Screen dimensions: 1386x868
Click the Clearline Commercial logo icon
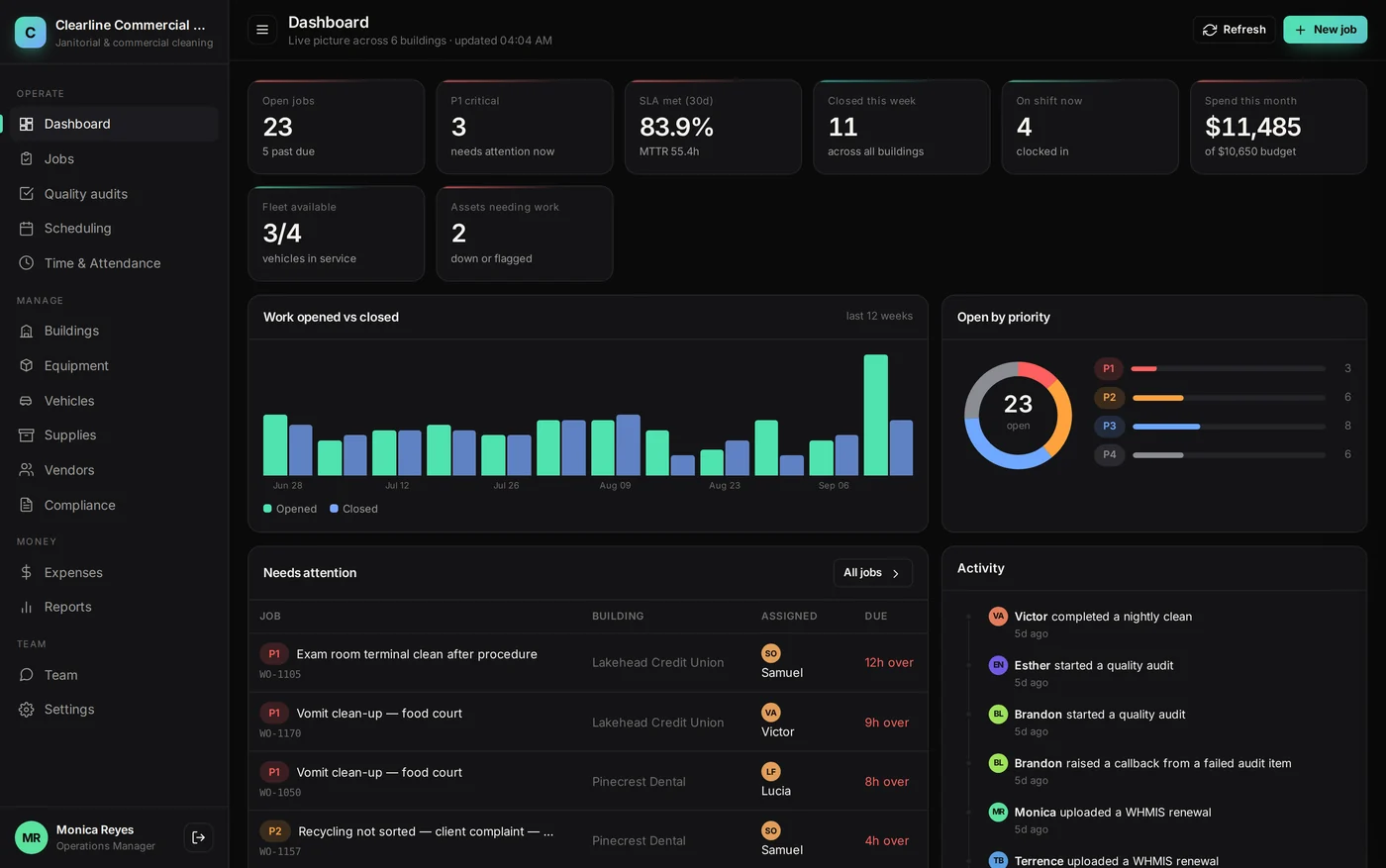point(31,33)
